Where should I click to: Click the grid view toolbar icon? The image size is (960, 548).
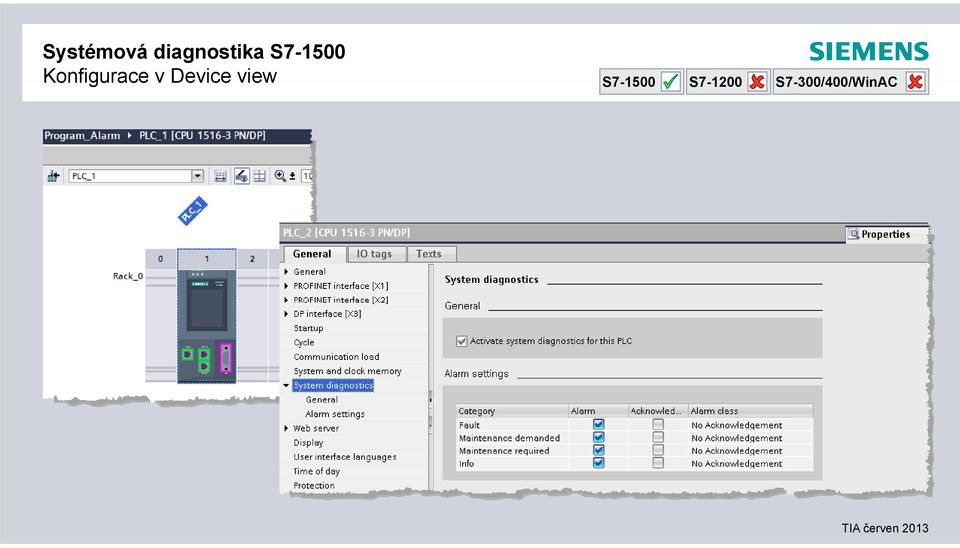pyautogui.click(x=260, y=176)
